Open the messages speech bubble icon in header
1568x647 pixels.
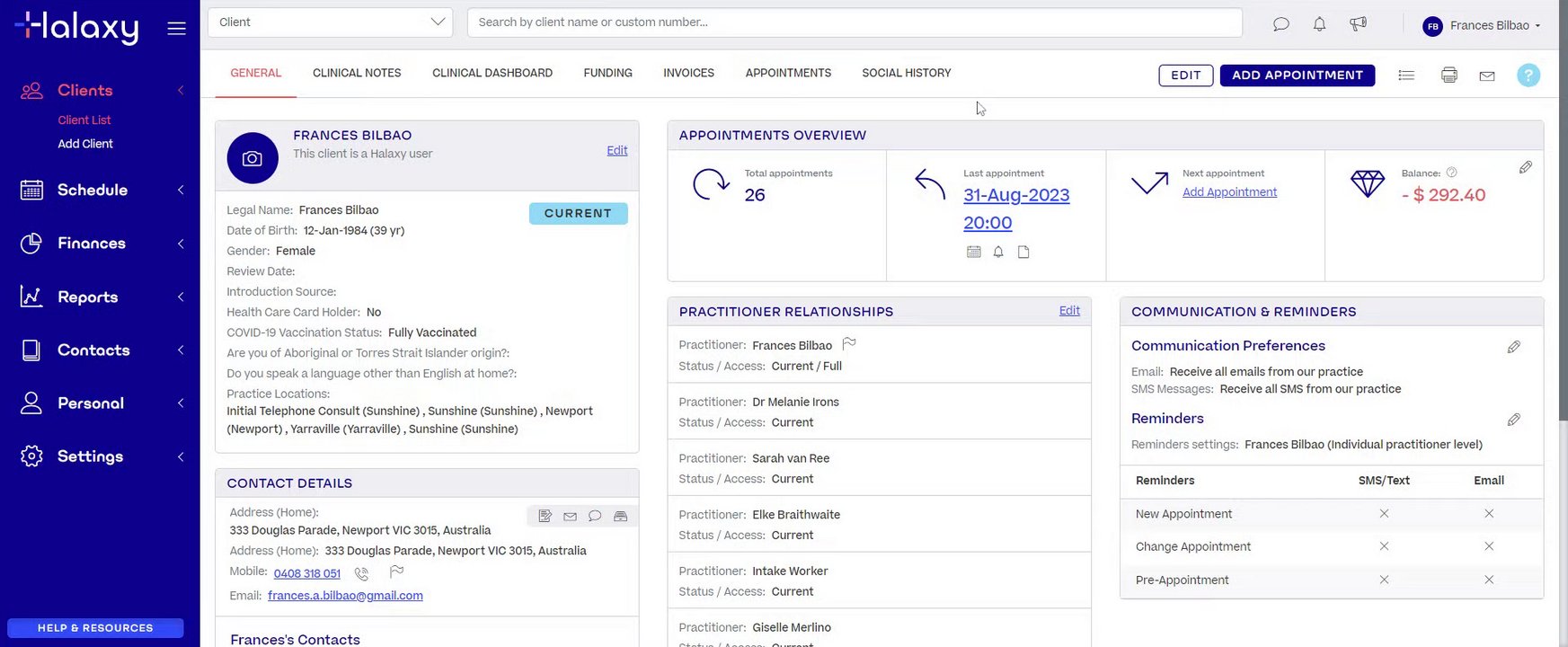click(x=1280, y=24)
